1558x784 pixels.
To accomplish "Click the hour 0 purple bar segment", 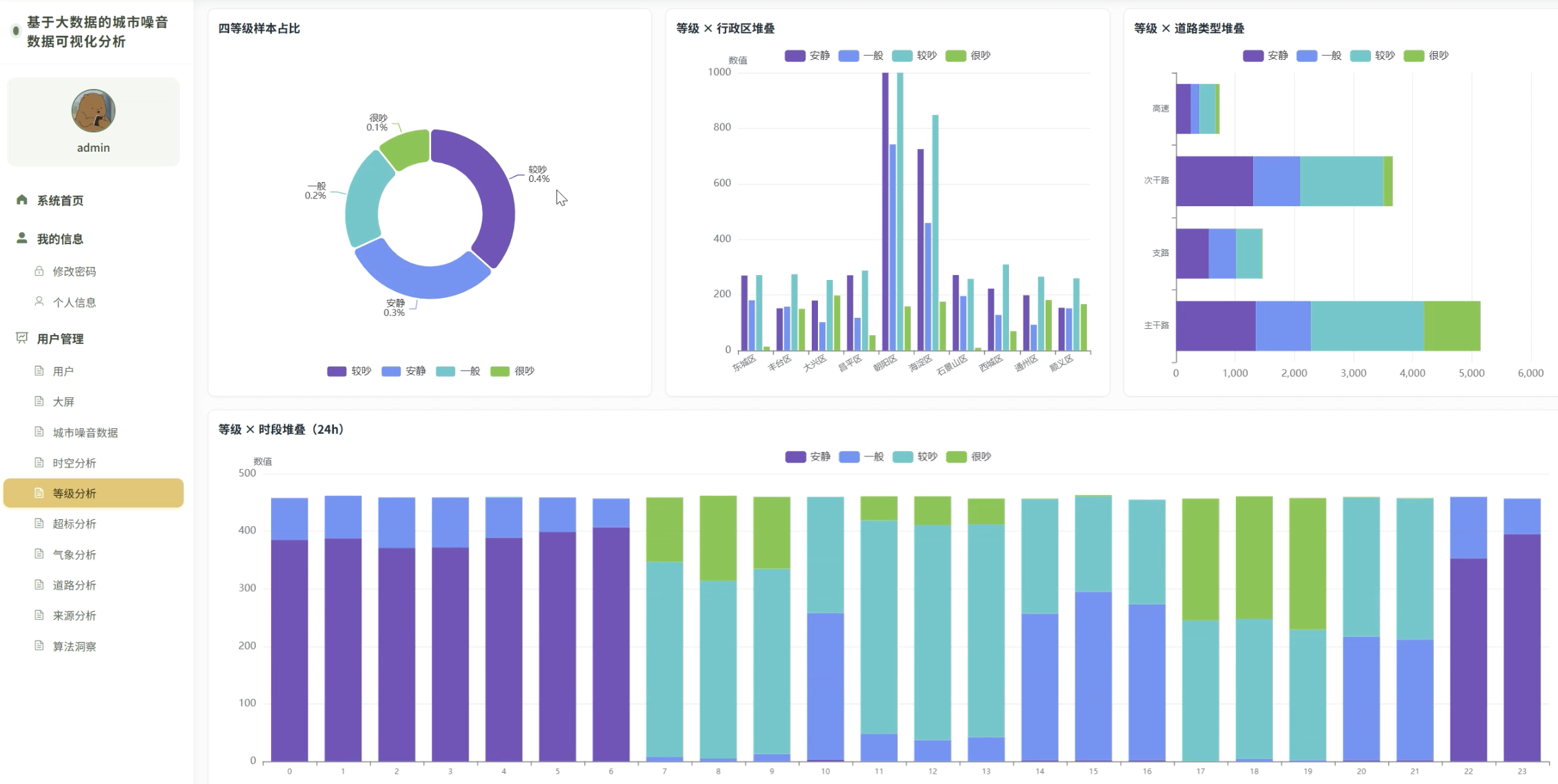I will pos(290,650).
